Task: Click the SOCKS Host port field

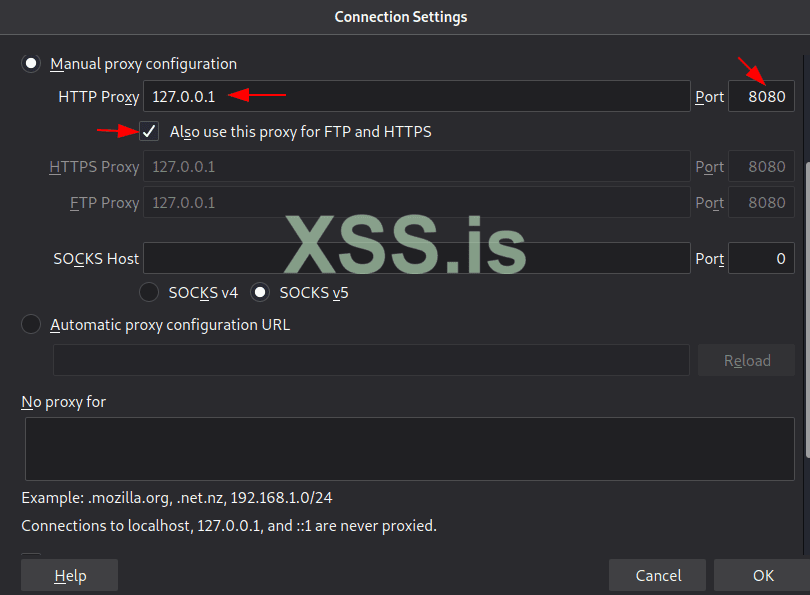Action: click(x=762, y=258)
